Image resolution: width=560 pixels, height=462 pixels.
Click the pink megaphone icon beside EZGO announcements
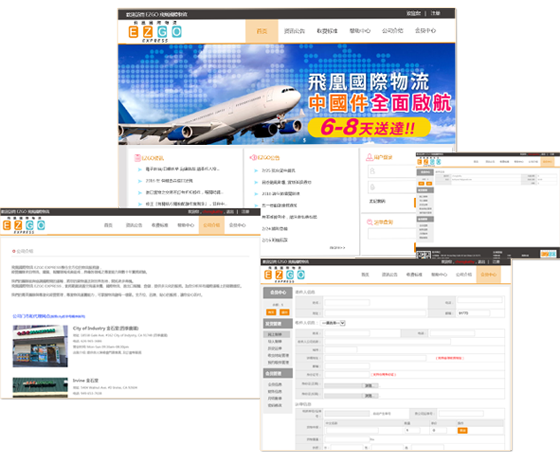pos(253,157)
